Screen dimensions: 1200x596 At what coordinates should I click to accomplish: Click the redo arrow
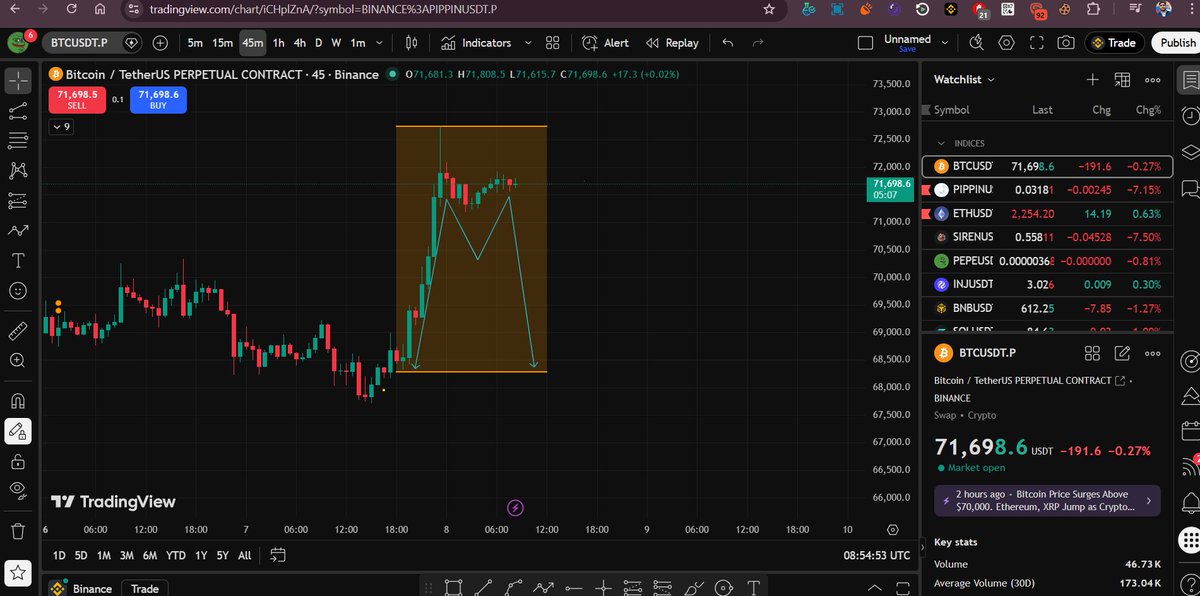[758, 43]
